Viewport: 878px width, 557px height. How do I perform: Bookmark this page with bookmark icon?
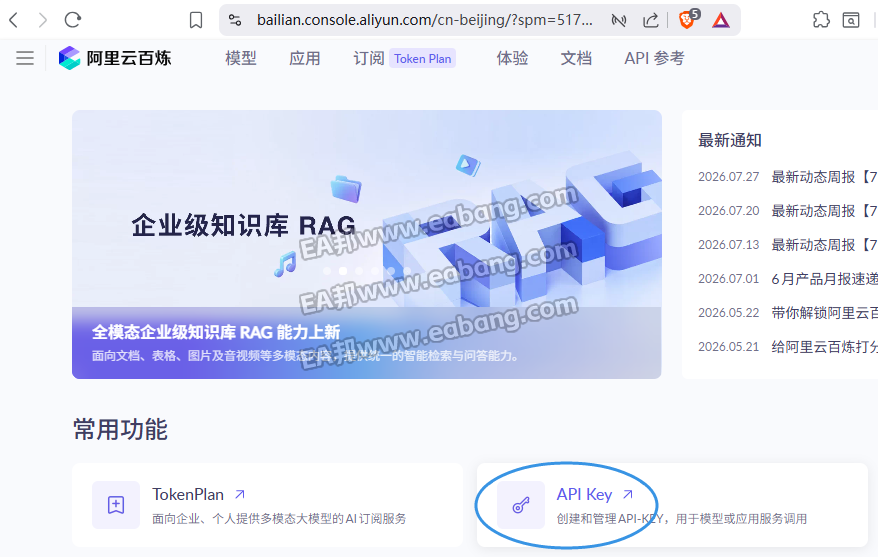[x=196, y=20]
